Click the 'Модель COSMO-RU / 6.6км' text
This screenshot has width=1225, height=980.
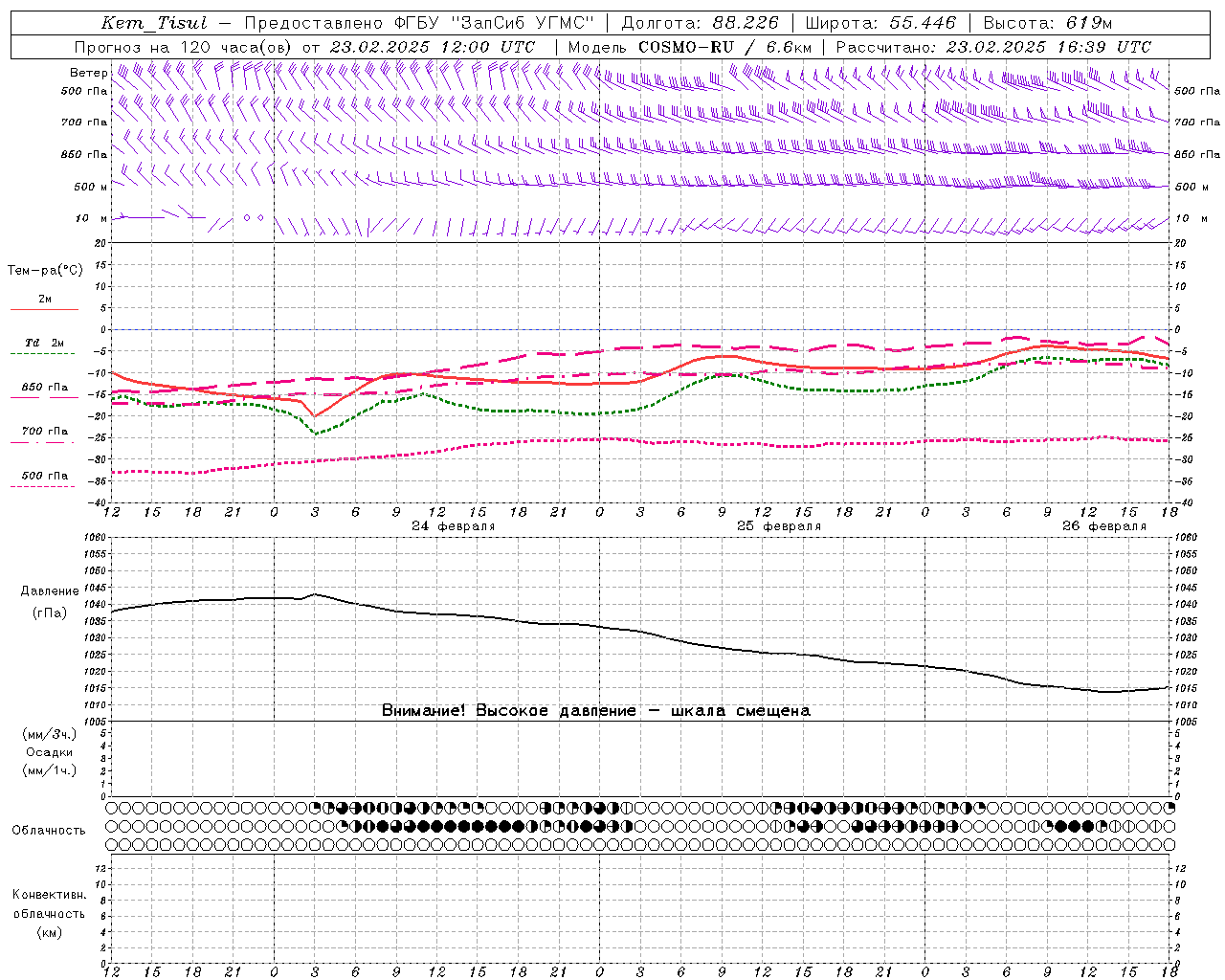690,47
